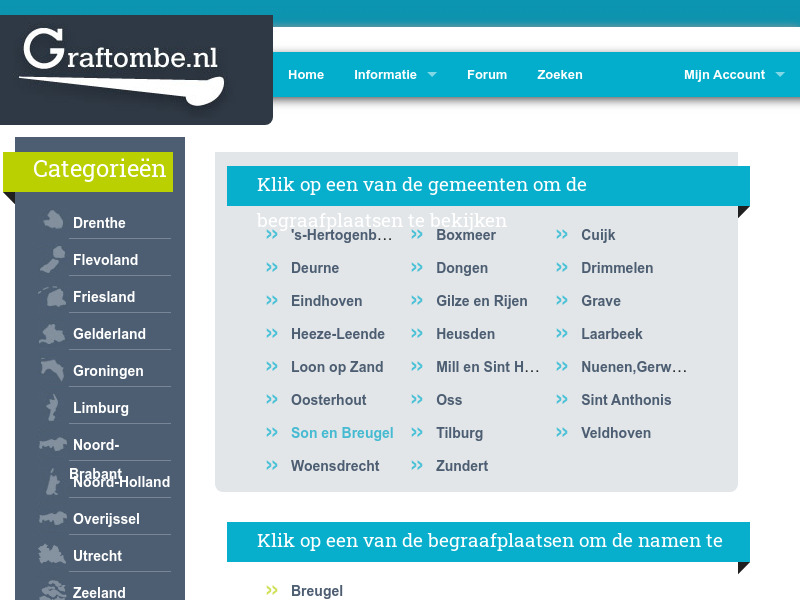
Task: Click the chevron icon next to Breugel
Action: 270,588
